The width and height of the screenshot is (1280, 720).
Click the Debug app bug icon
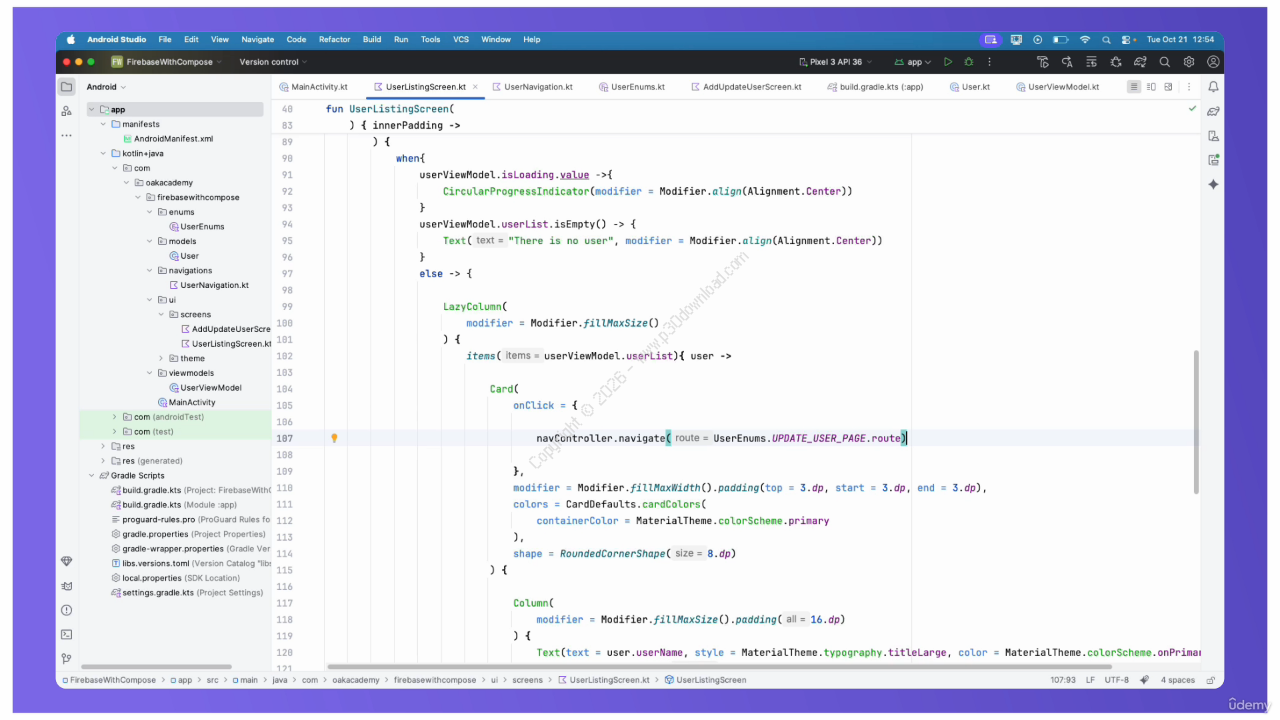pos(968,62)
